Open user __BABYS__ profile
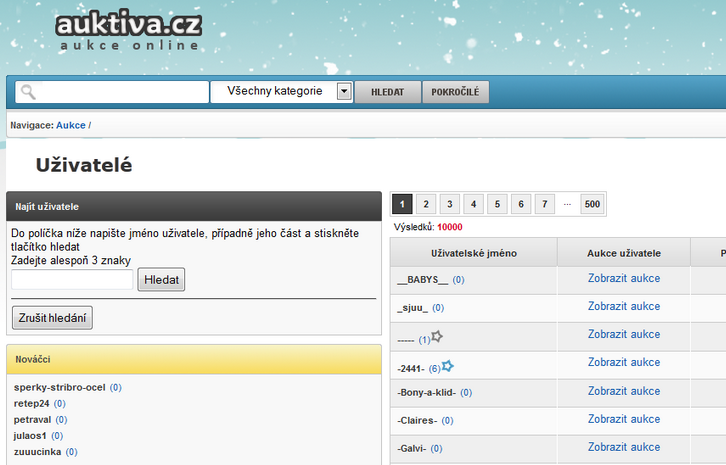Image resolution: width=726 pixels, height=465 pixels. tap(423, 280)
